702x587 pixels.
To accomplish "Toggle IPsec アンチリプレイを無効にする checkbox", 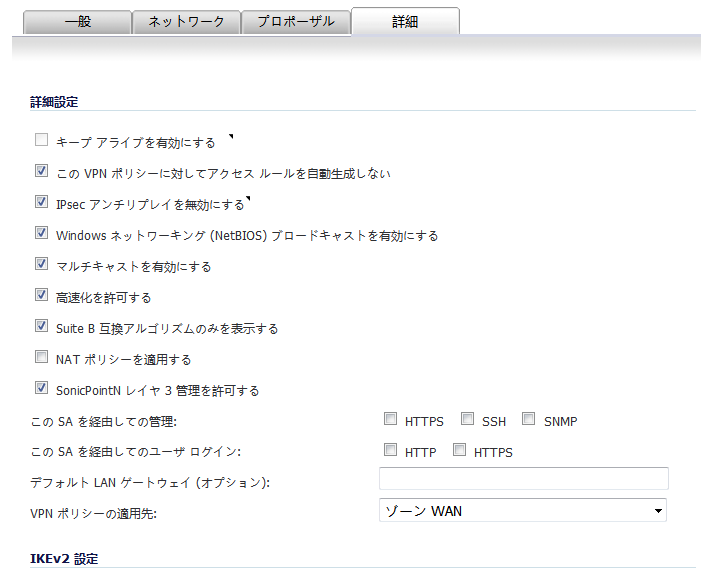I will tap(41, 201).
